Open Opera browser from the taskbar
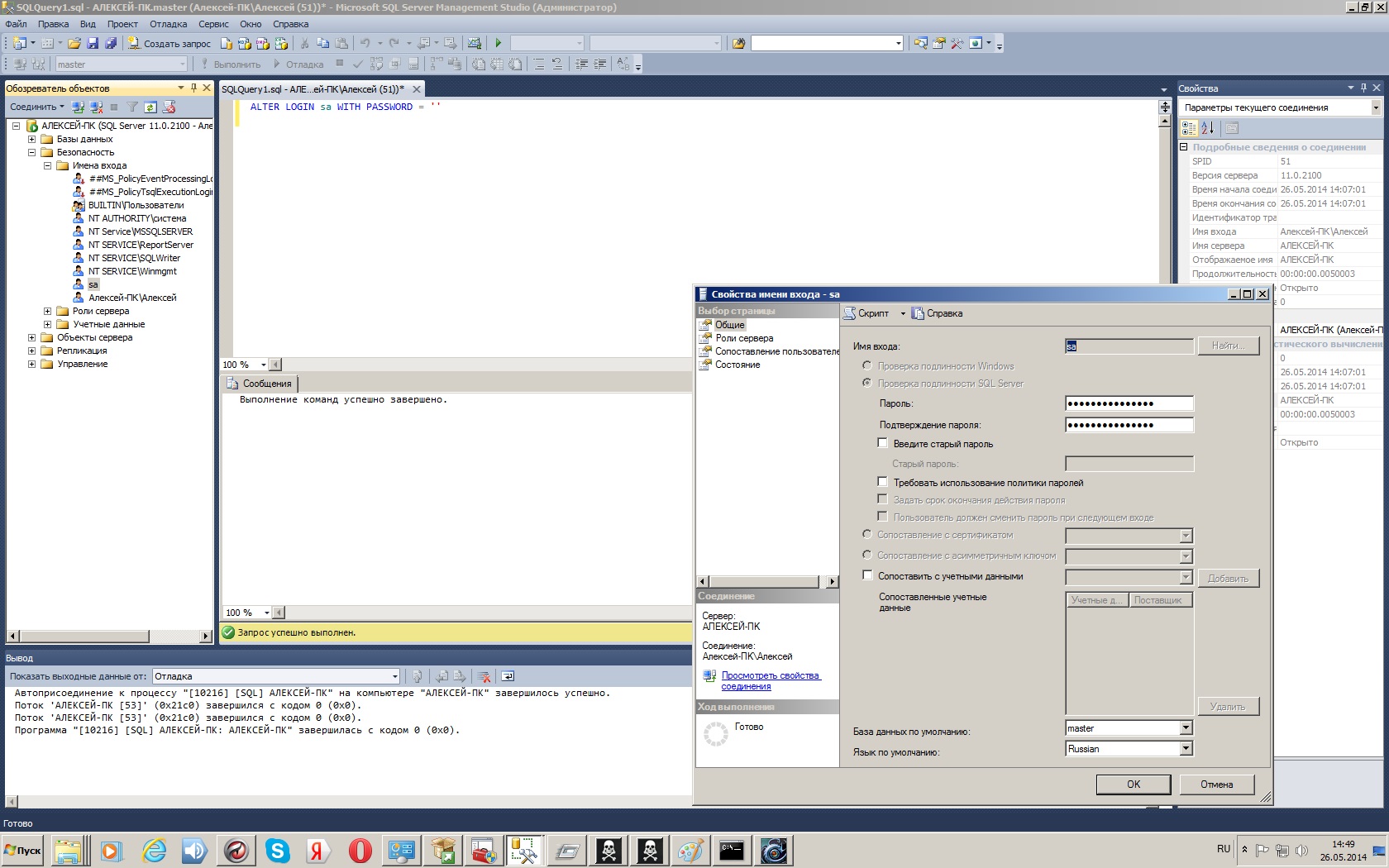Viewport: 1389px width, 868px height. [x=360, y=850]
